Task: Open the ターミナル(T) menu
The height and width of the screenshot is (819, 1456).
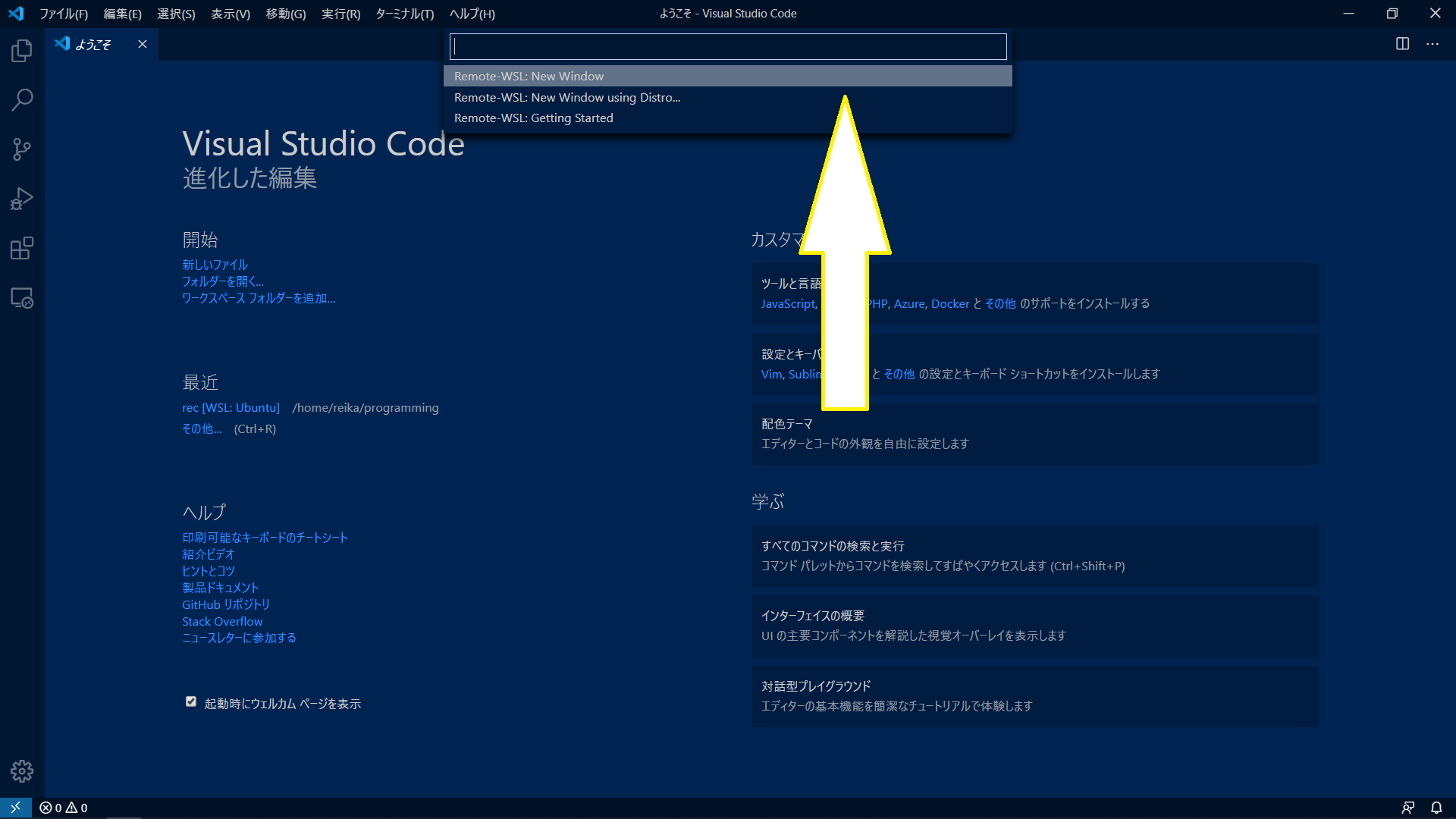Action: point(403,14)
